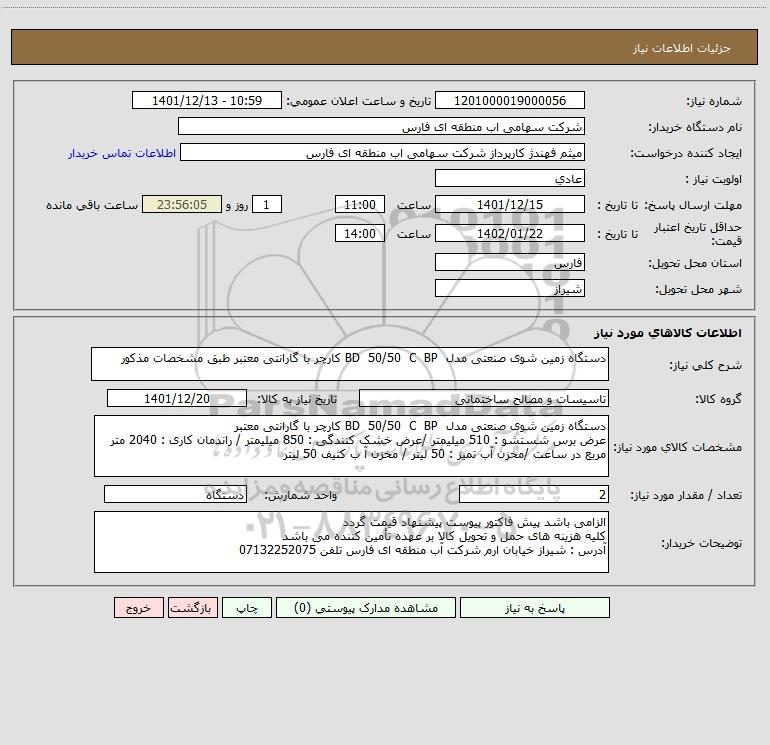Click the label 'تاریخ نیاز به کالا:'
This screenshot has width=770, height=745.
[x=297, y=399]
